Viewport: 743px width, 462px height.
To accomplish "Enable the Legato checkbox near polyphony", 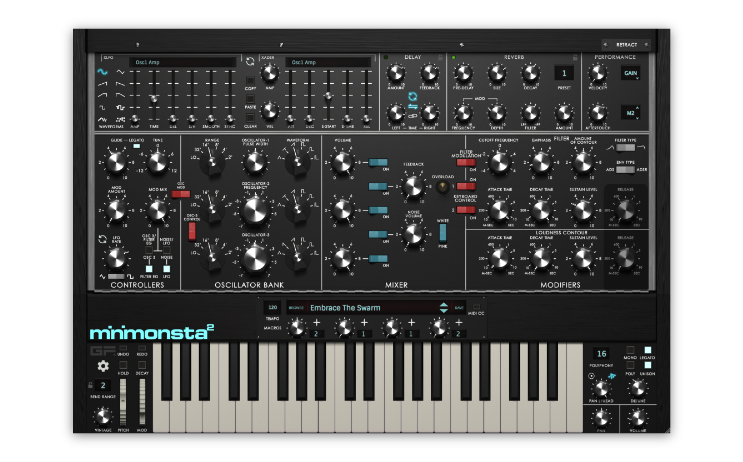I will (648, 350).
